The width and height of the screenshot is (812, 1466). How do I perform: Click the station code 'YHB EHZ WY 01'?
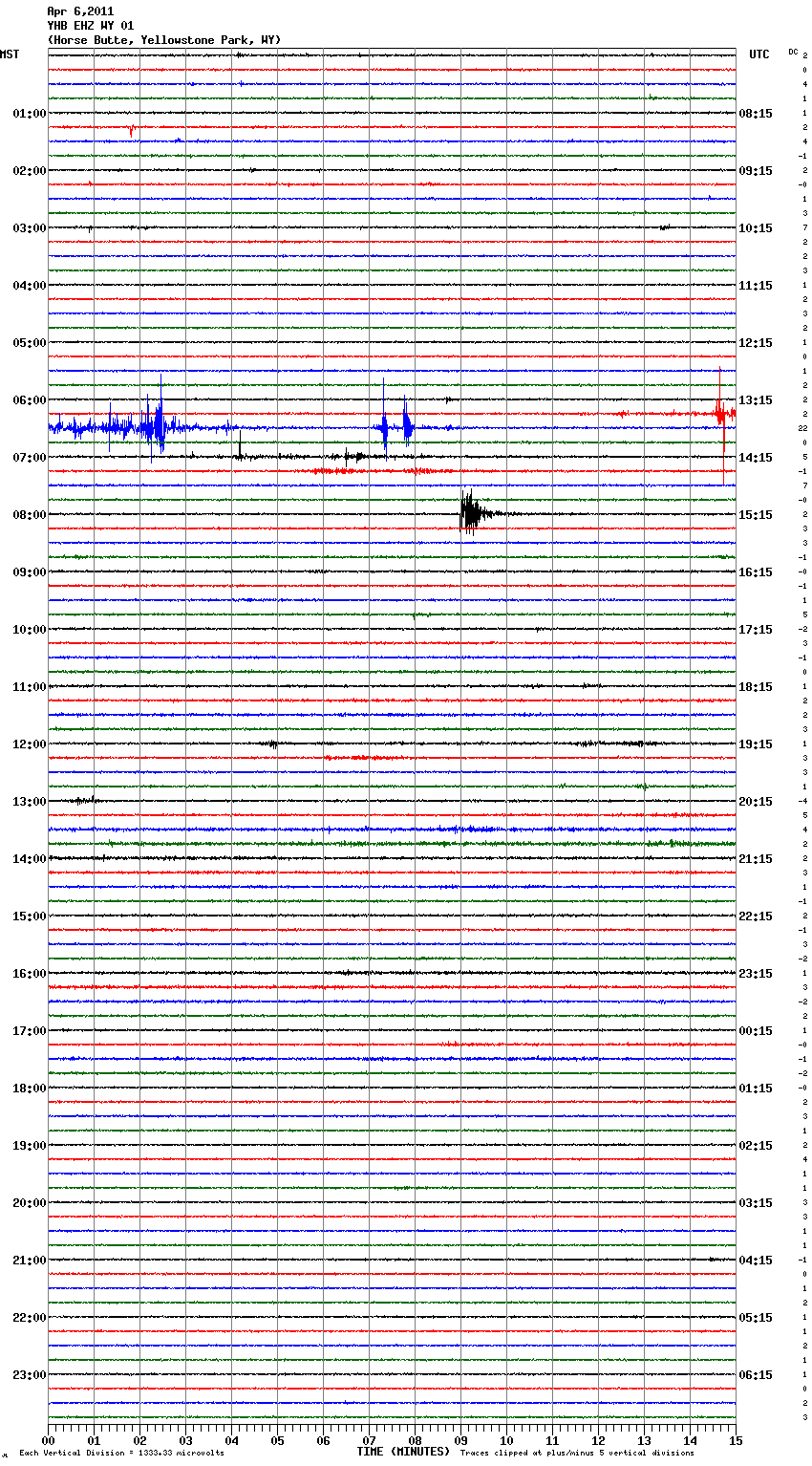tap(91, 26)
